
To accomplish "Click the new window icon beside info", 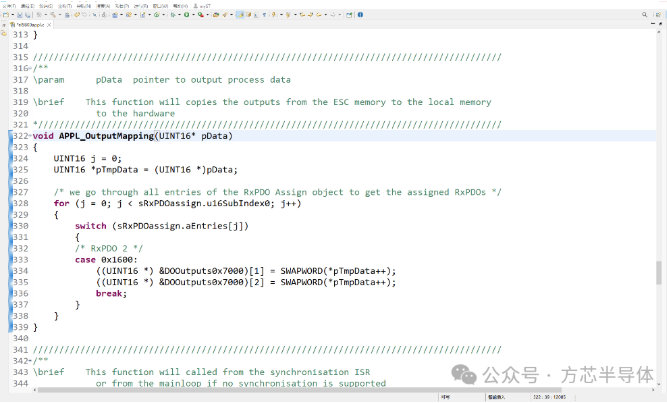I will click(349, 14).
